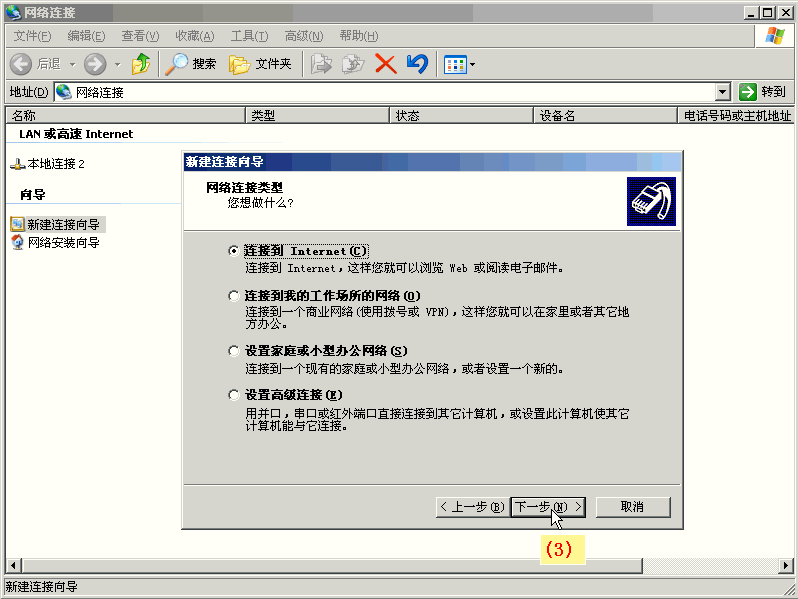The height and width of the screenshot is (599, 798).
Task: Click the Move To folder icon
Action: point(321,64)
